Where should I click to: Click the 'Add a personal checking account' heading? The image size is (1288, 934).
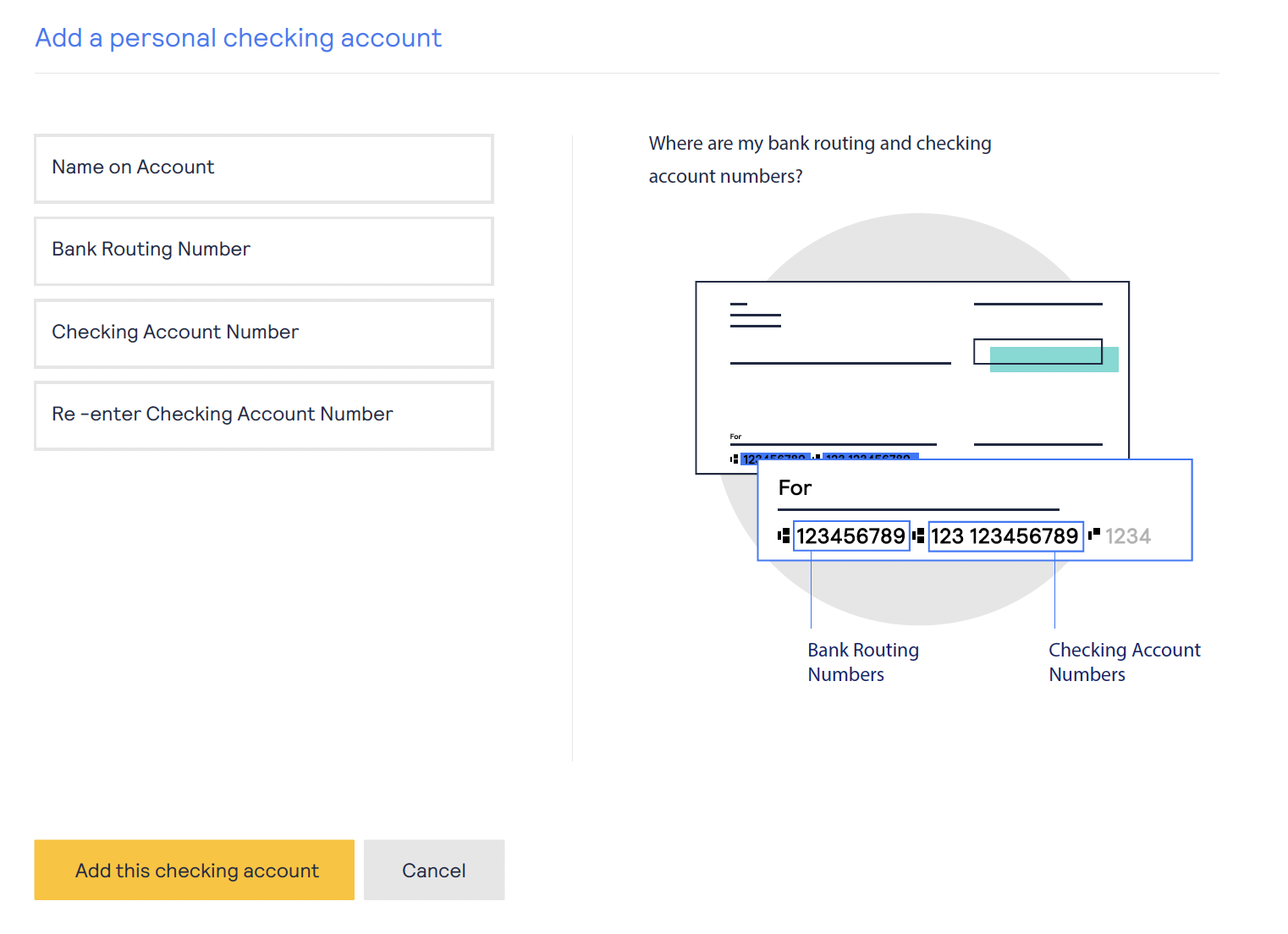coord(239,38)
